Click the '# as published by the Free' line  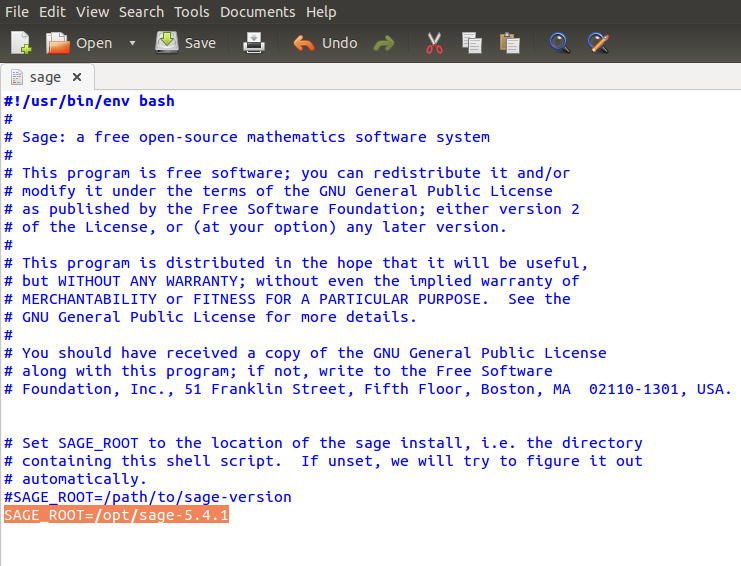[x=292, y=209]
